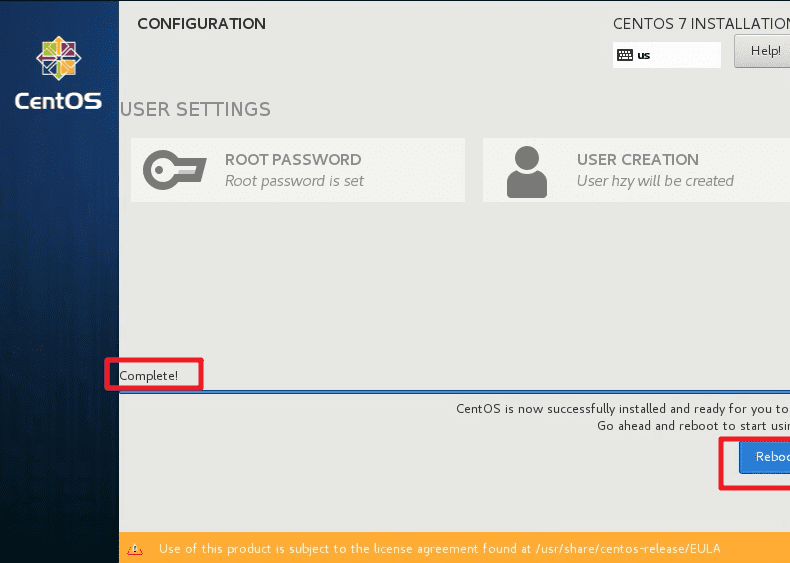The height and width of the screenshot is (563, 790).
Task: Click the CentOS logo icon
Action: coord(58,58)
